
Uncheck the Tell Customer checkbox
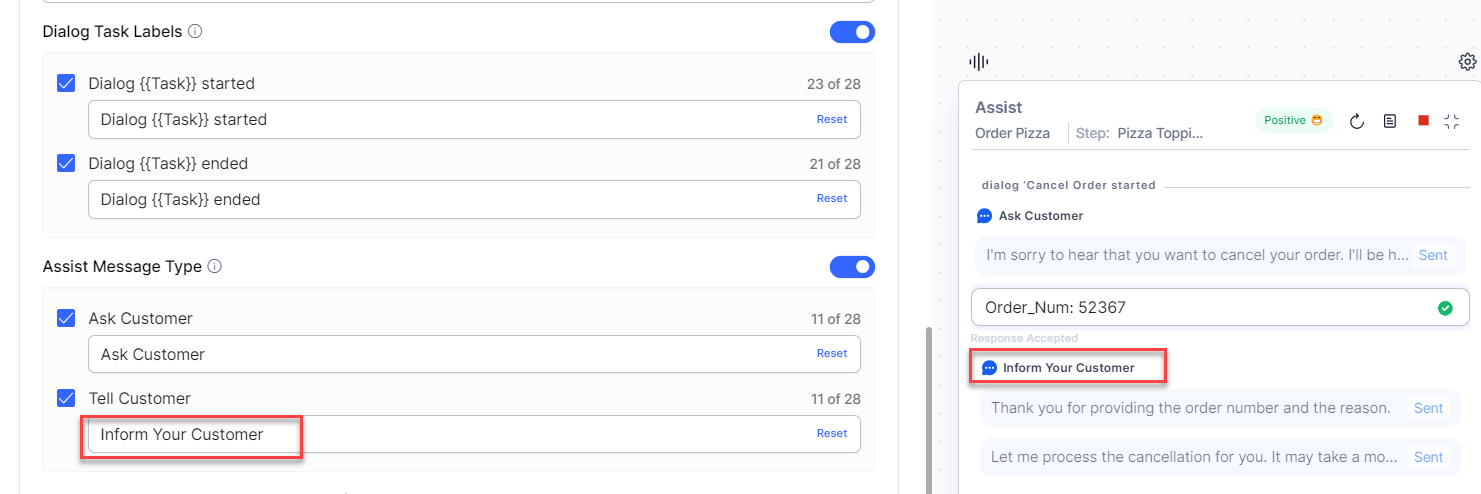67,398
